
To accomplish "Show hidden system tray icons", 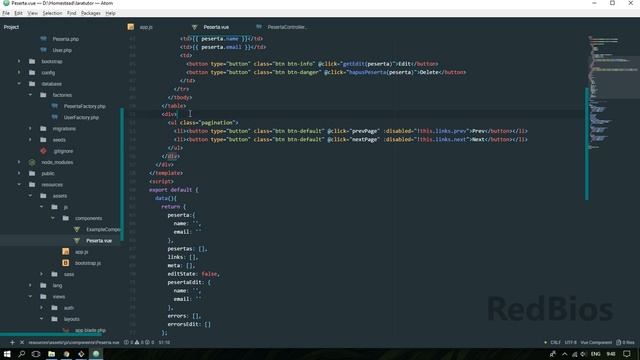I will [564, 354].
